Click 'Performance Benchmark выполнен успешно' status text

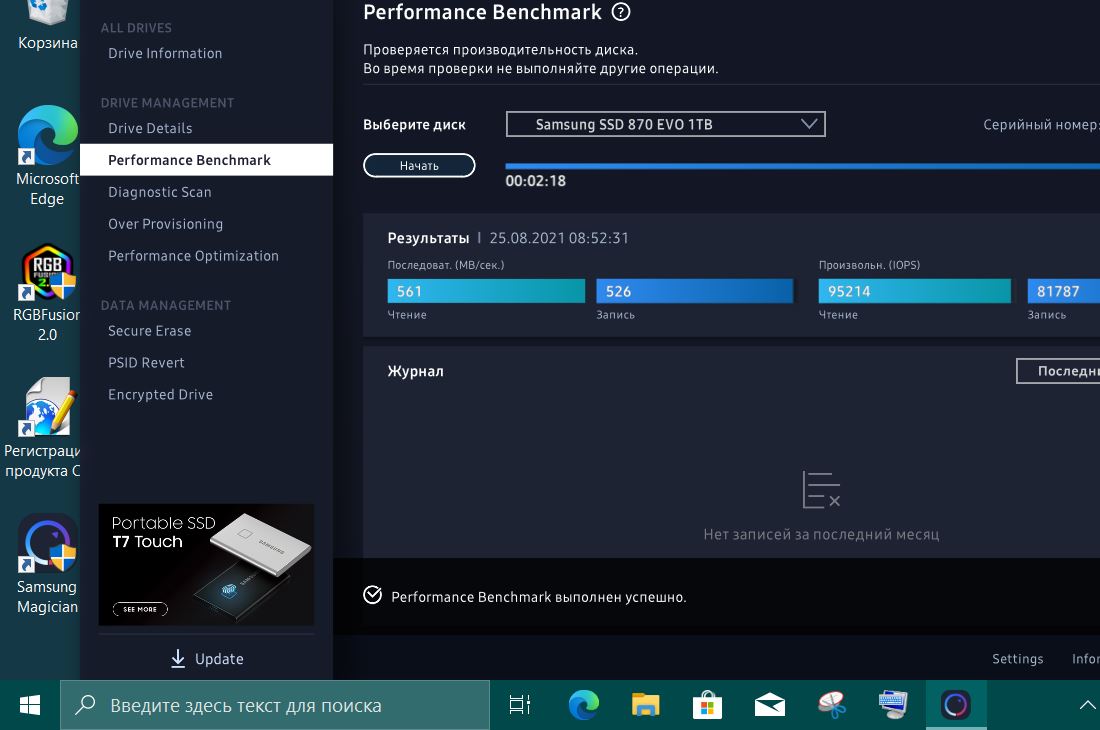pyautogui.click(x=539, y=597)
